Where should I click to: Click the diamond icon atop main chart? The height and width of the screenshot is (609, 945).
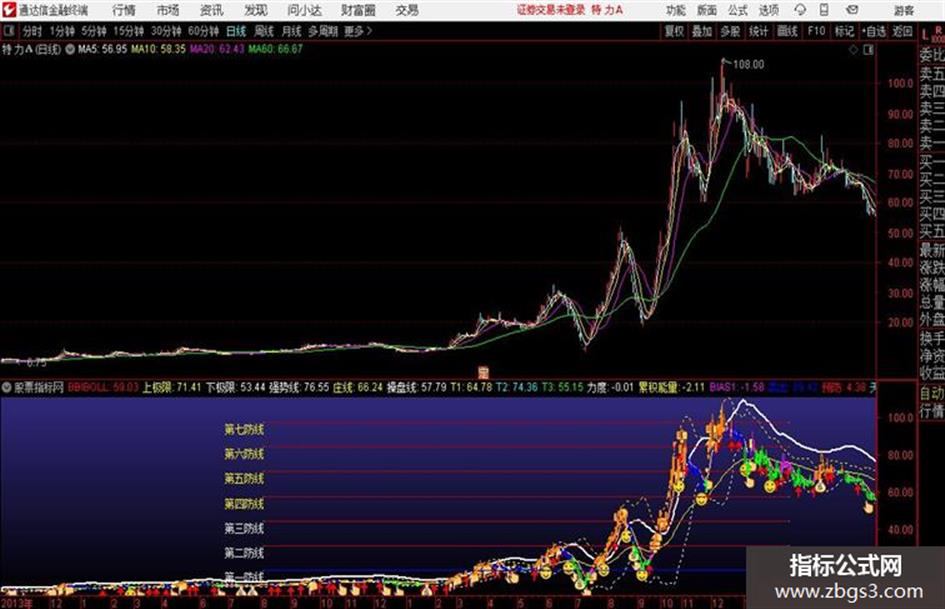(853, 50)
